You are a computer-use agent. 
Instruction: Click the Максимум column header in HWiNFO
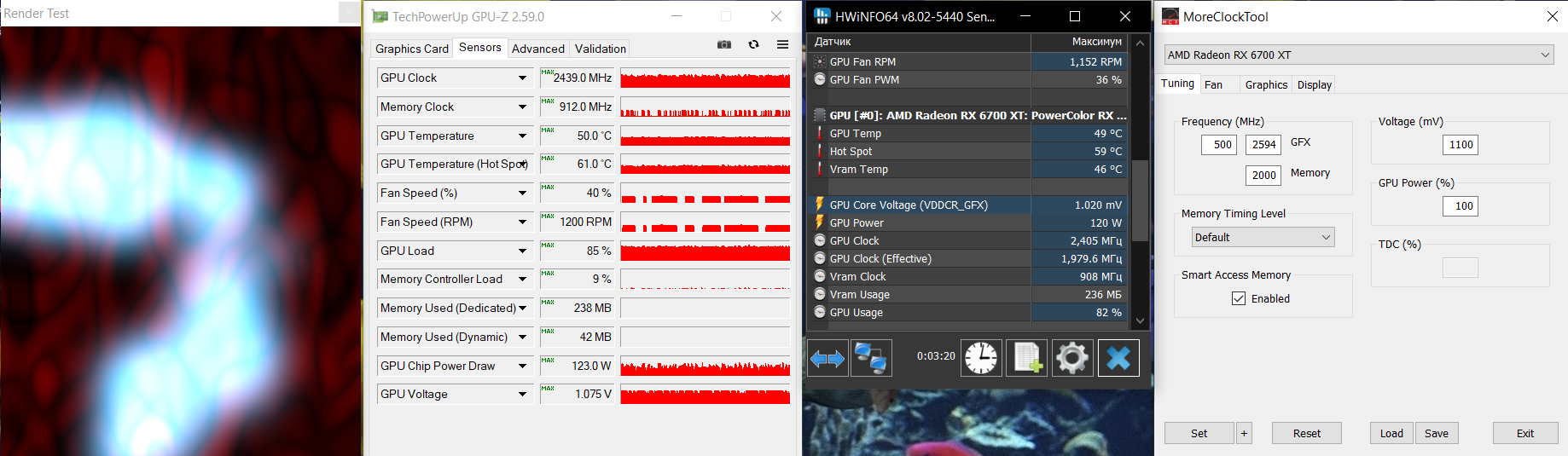click(1079, 42)
